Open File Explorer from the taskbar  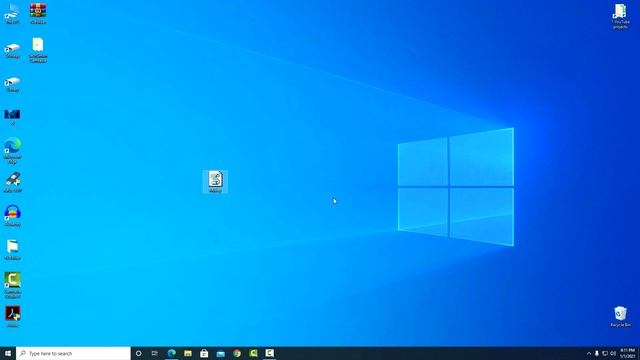[x=188, y=353]
